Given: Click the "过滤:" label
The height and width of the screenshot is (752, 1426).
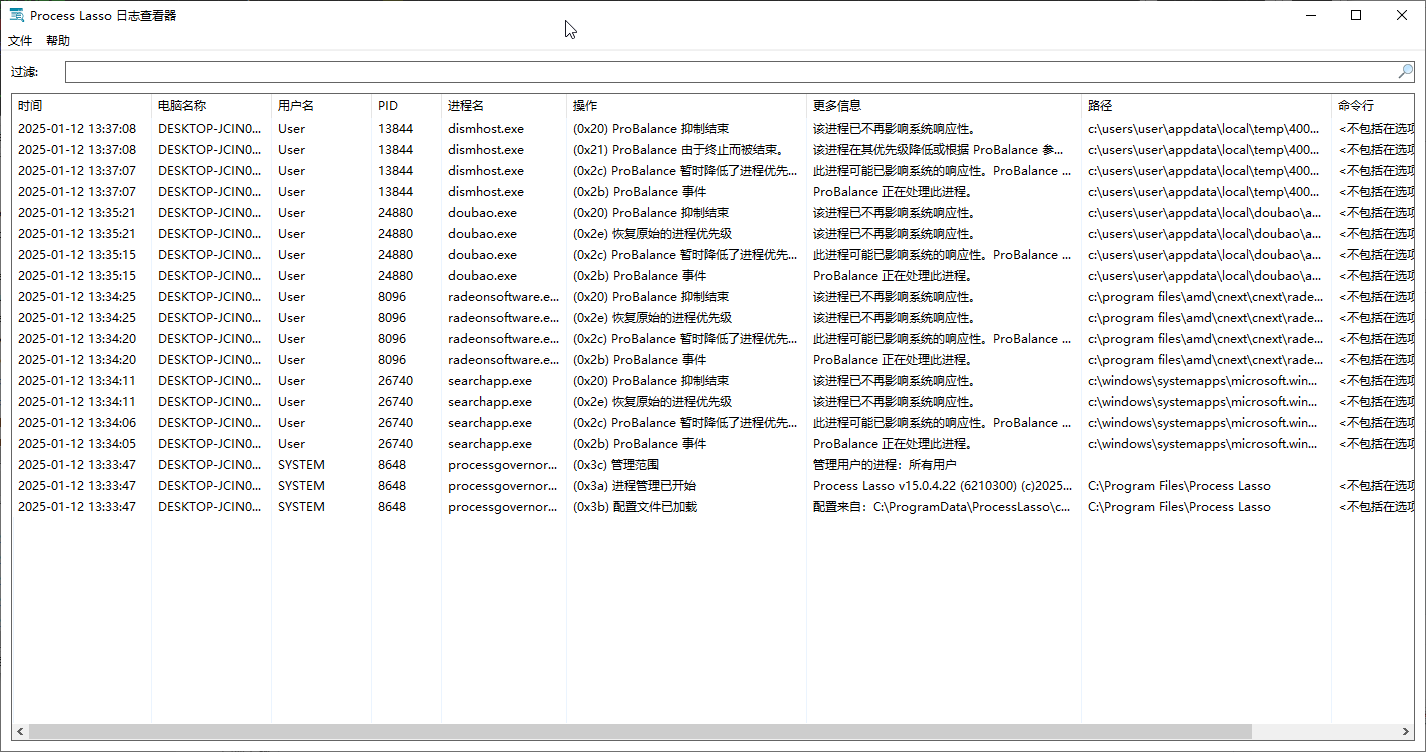Looking at the screenshot, I should [25, 72].
